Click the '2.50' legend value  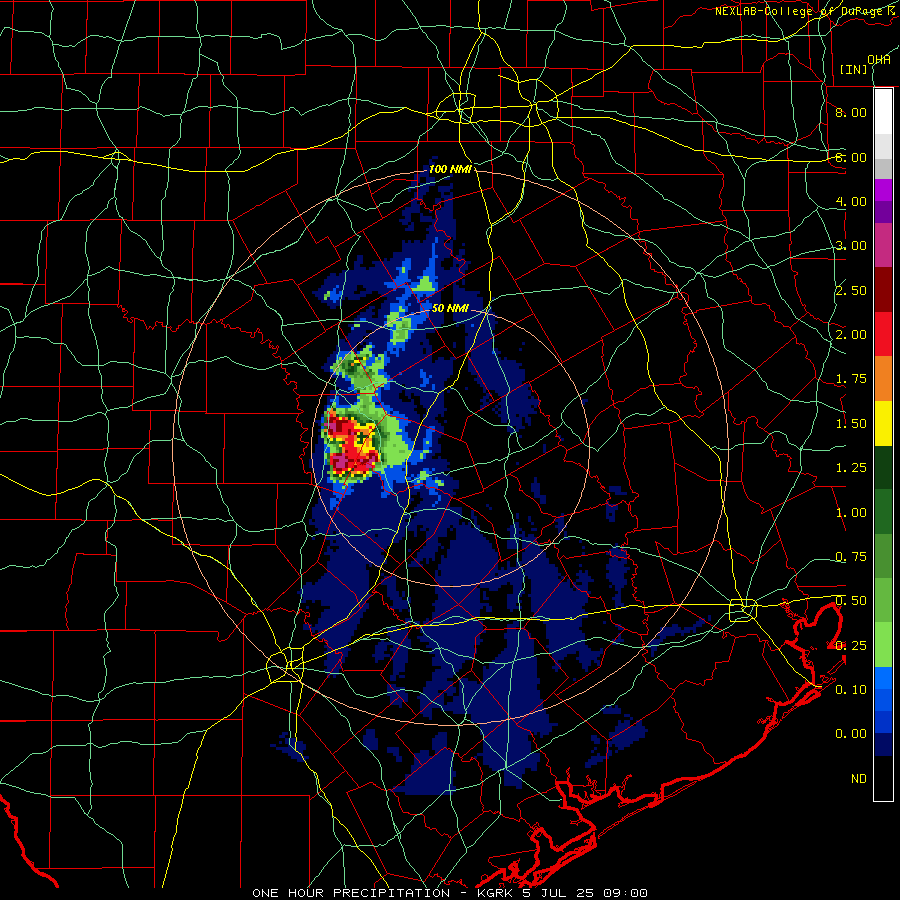pyautogui.click(x=851, y=290)
